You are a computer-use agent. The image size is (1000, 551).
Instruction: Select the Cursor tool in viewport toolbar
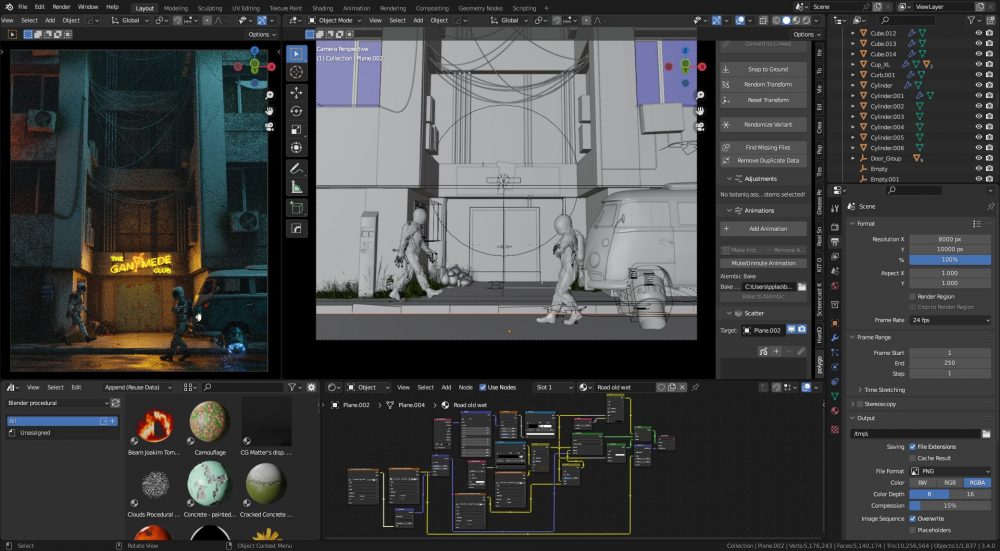tap(296, 73)
